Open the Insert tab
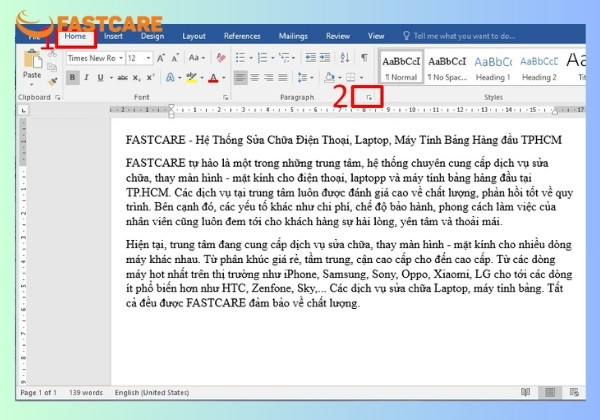 [x=113, y=36]
